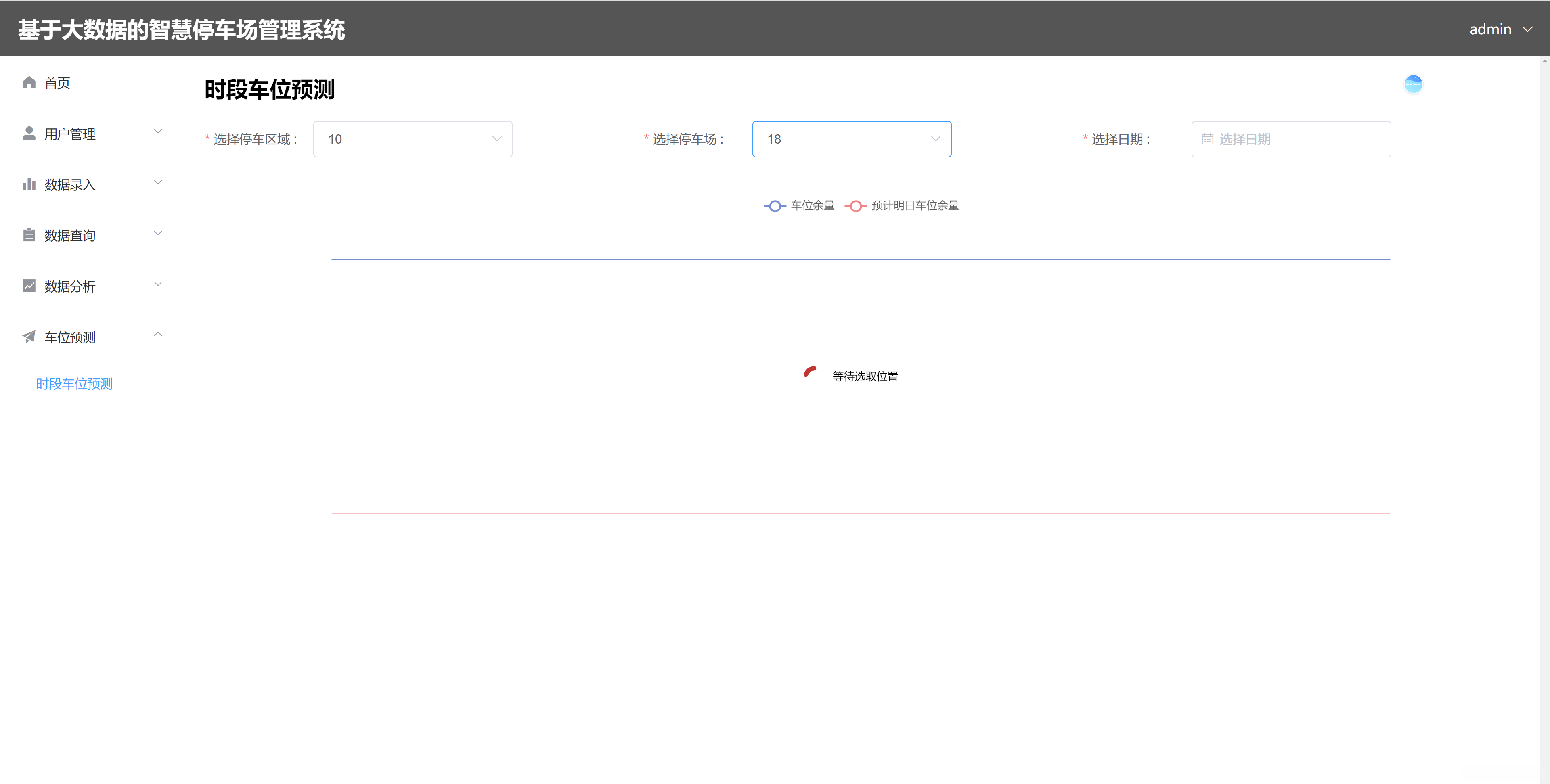Image resolution: width=1550 pixels, height=784 pixels.
Task: Open the admin user dropdown menu
Action: coord(1500,29)
